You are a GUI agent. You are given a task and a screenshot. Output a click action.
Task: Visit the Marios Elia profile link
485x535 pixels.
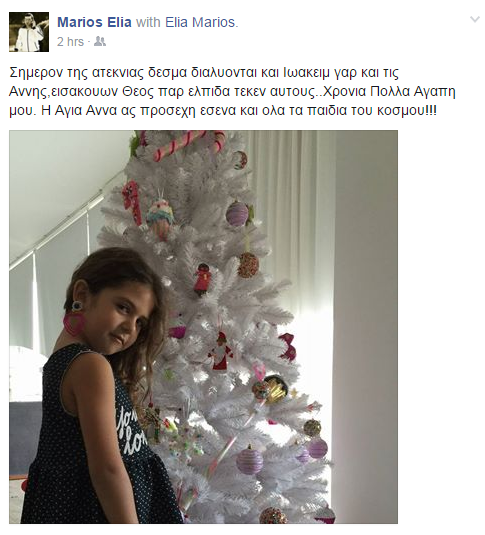pyautogui.click(x=94, y=22)
